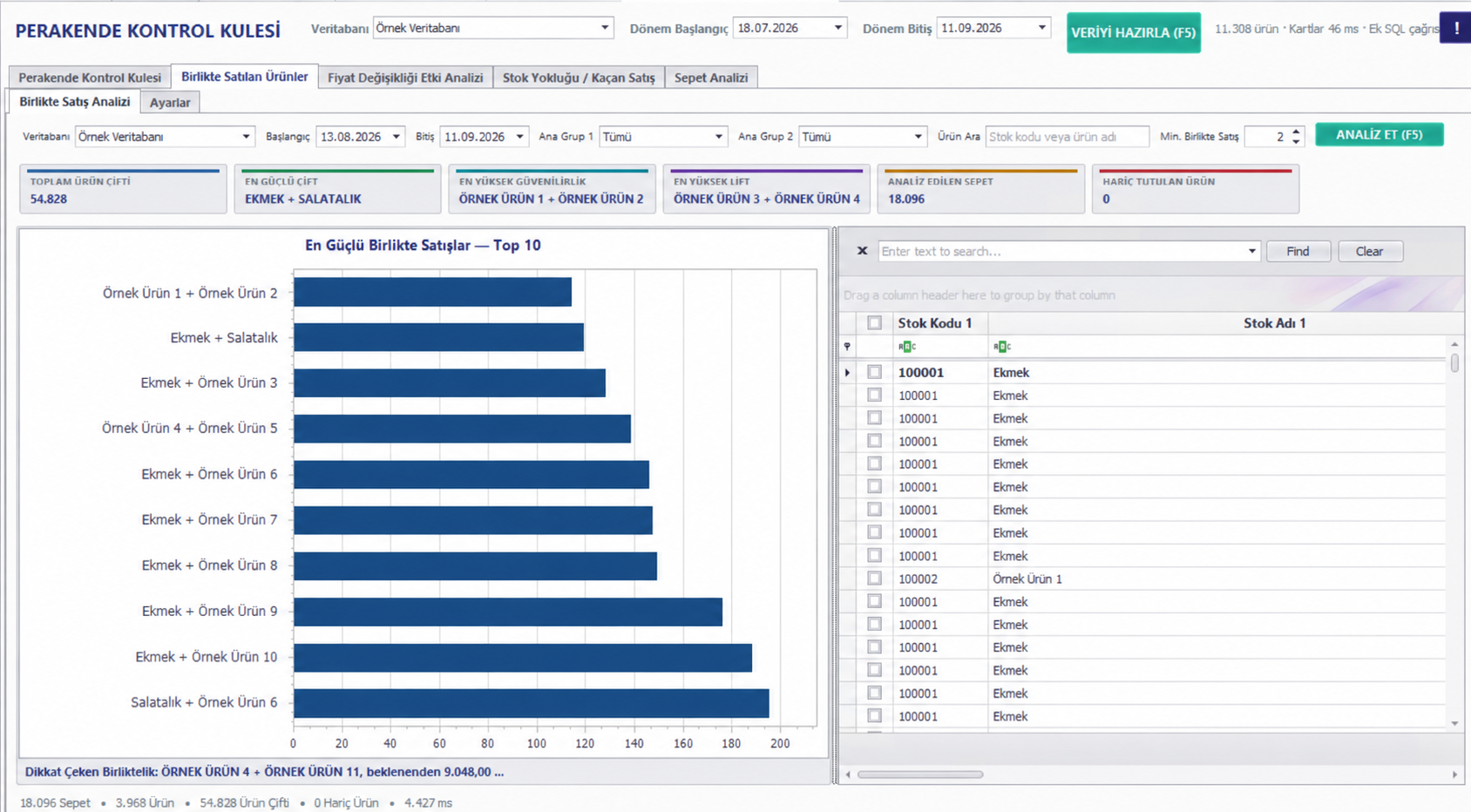
Task: Click the Ürün Ara search field
Action: (x=1067, y=137)
